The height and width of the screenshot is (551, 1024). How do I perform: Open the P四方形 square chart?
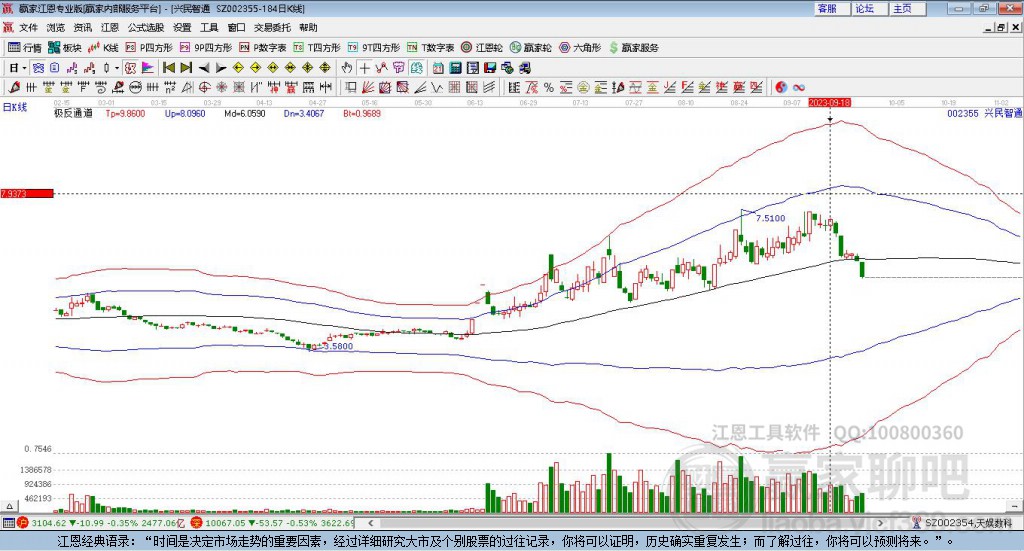tap(149, 48)
